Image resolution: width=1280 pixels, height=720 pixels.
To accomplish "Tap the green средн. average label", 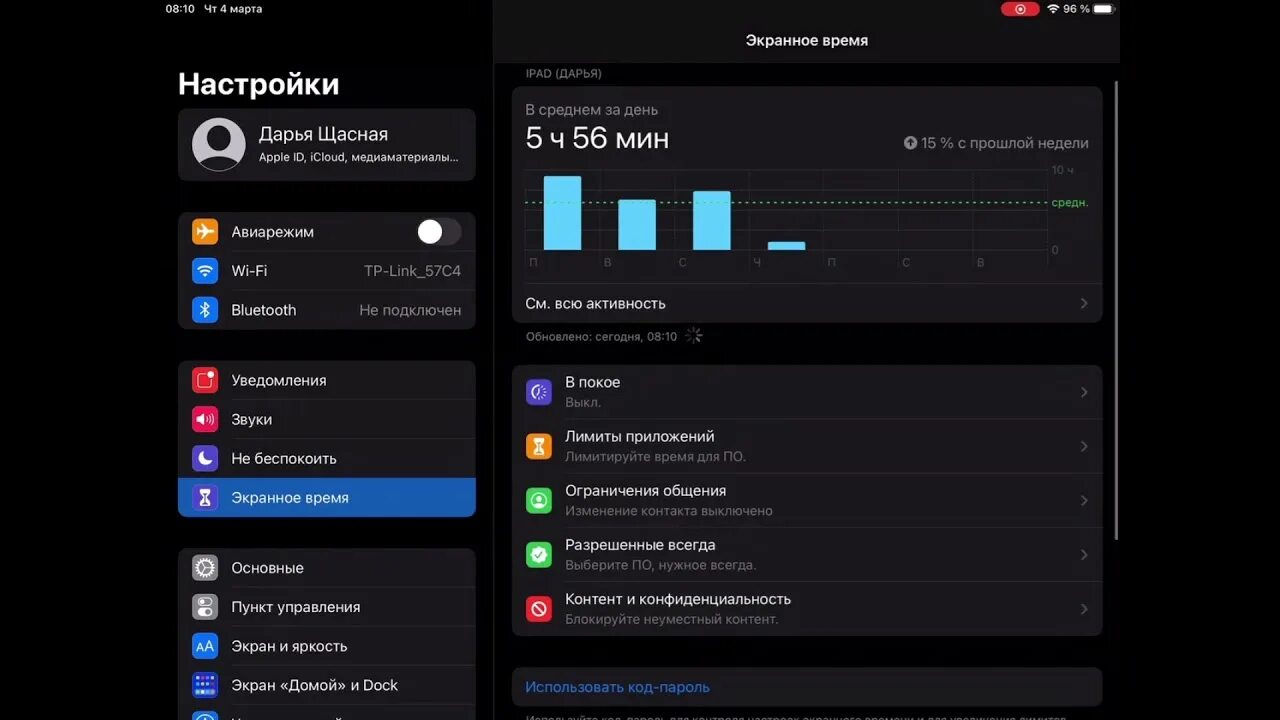I will pyautogui.click(x=1070, y=203).
